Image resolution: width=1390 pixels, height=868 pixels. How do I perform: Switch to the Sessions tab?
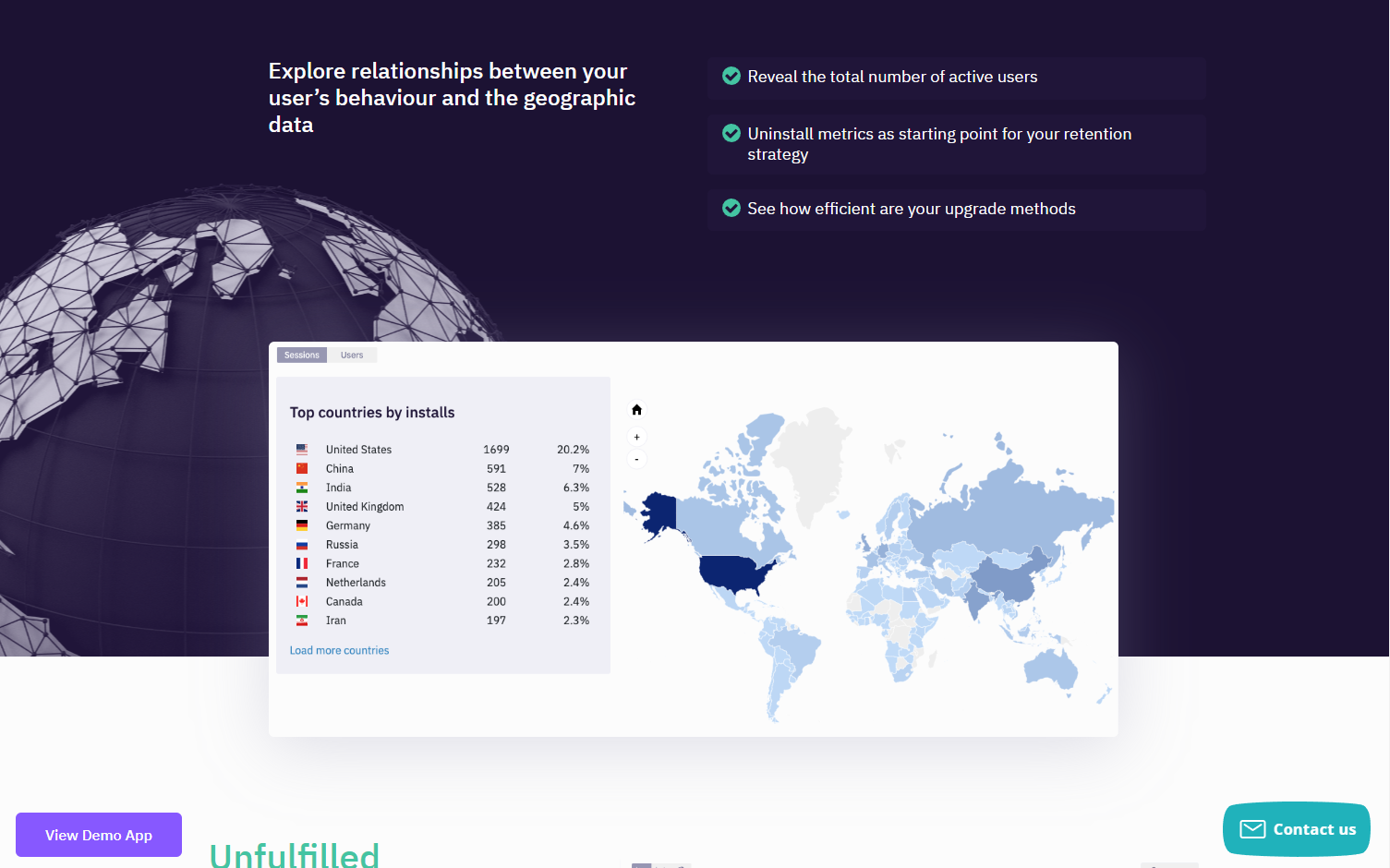pos(301,355)
